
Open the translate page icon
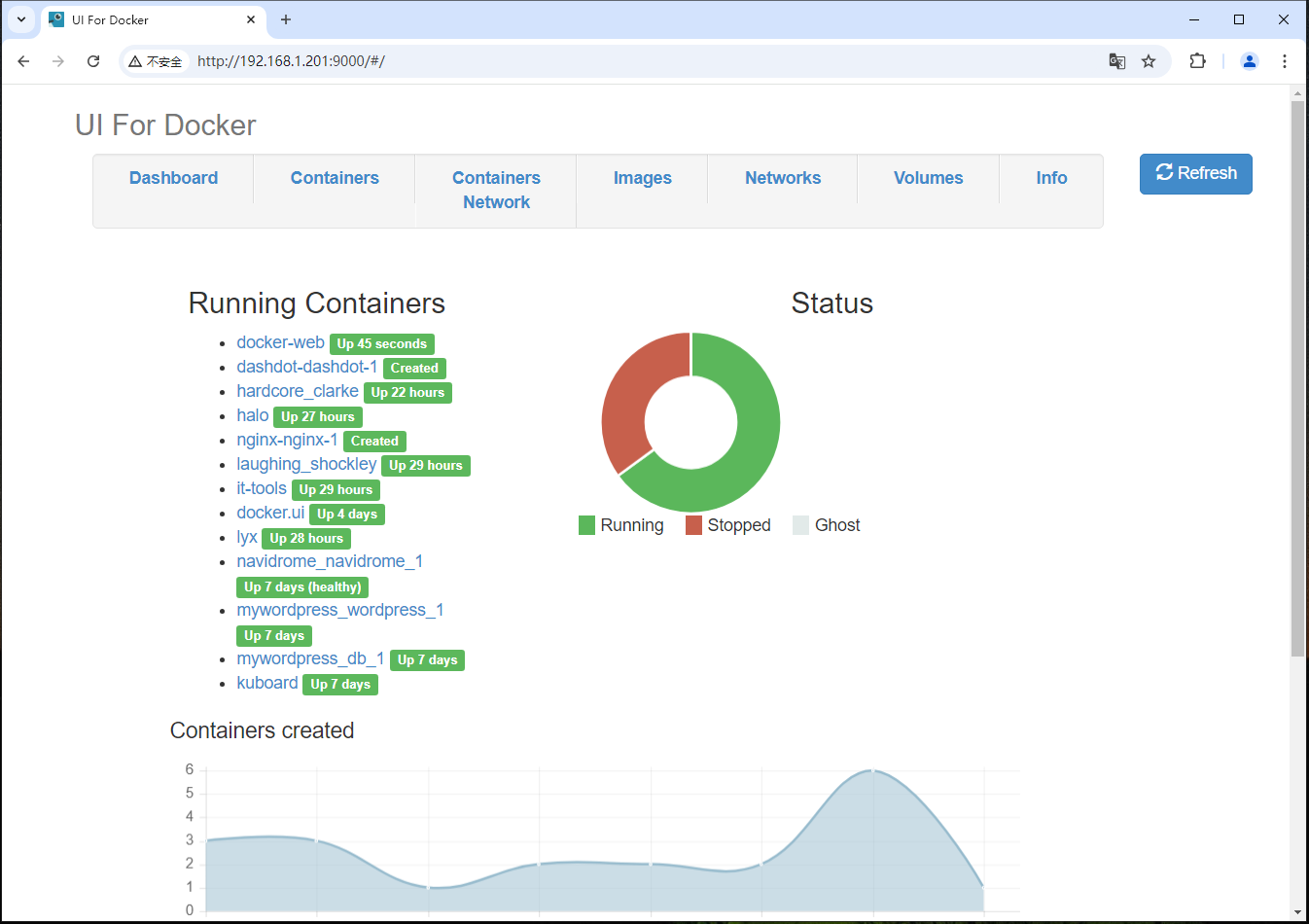pos(1117,61)
